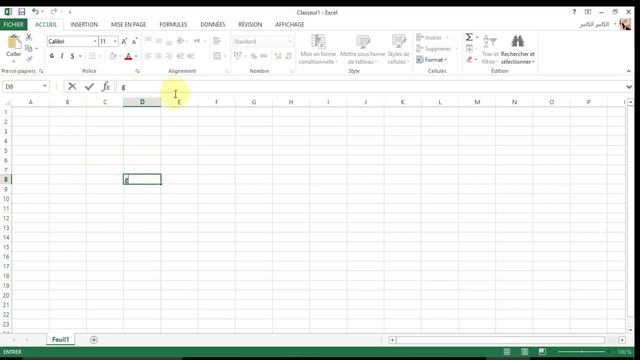
Task: Cancel the cell entry with the X icon
Action: [x=72, y=86]
